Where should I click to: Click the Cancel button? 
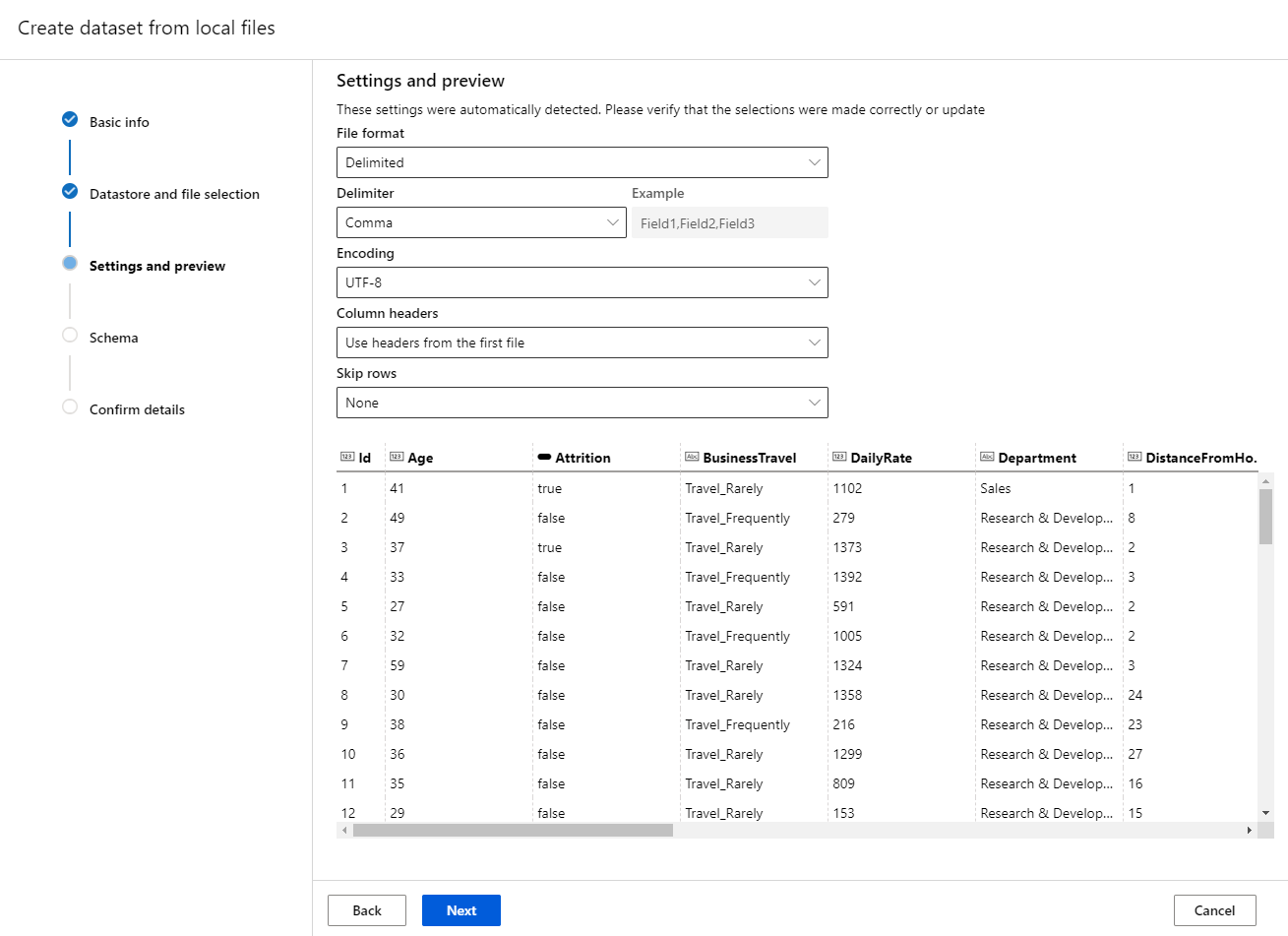coord(1215,910)
